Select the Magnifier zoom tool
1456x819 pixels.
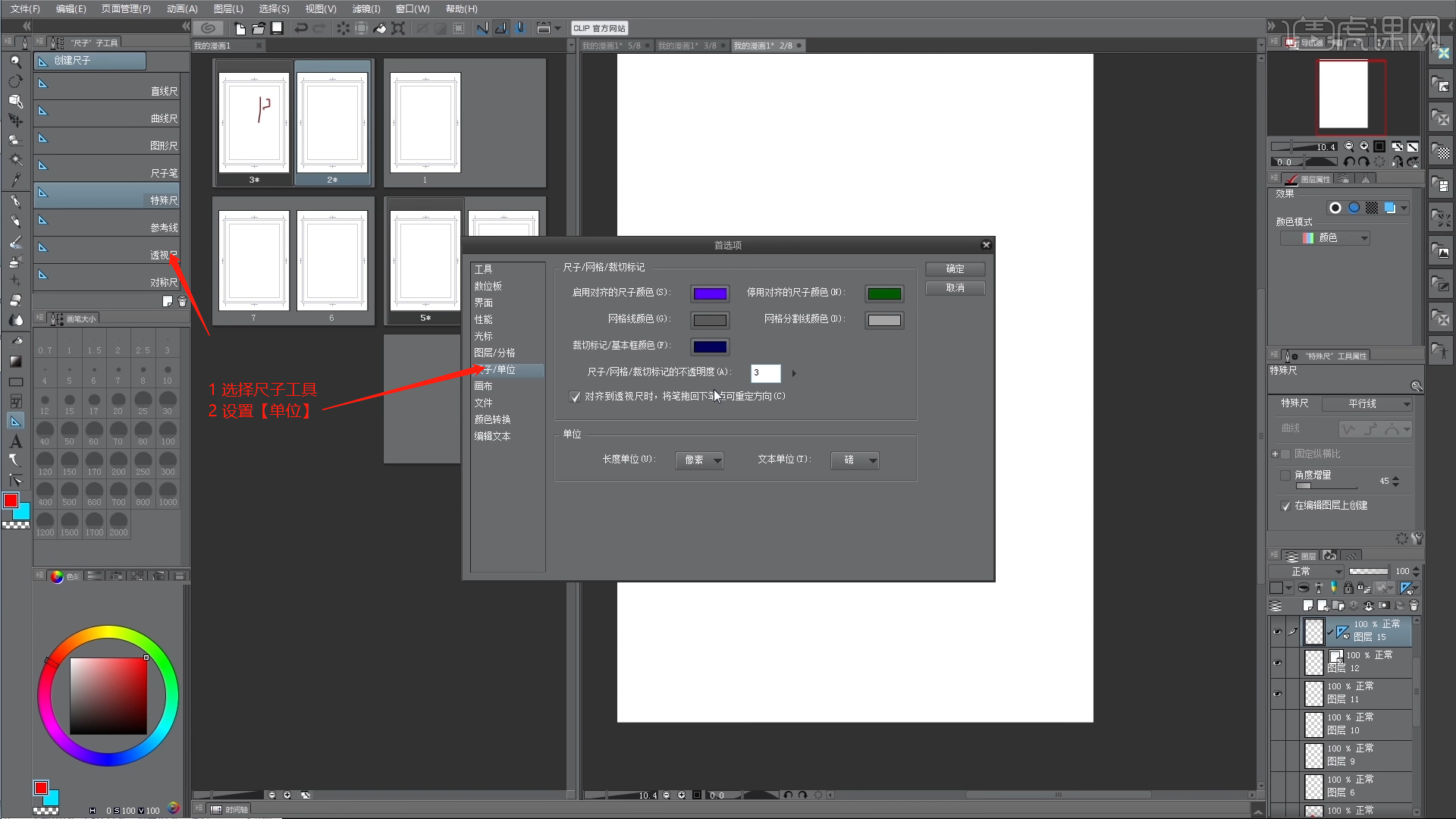click(15, 61)
